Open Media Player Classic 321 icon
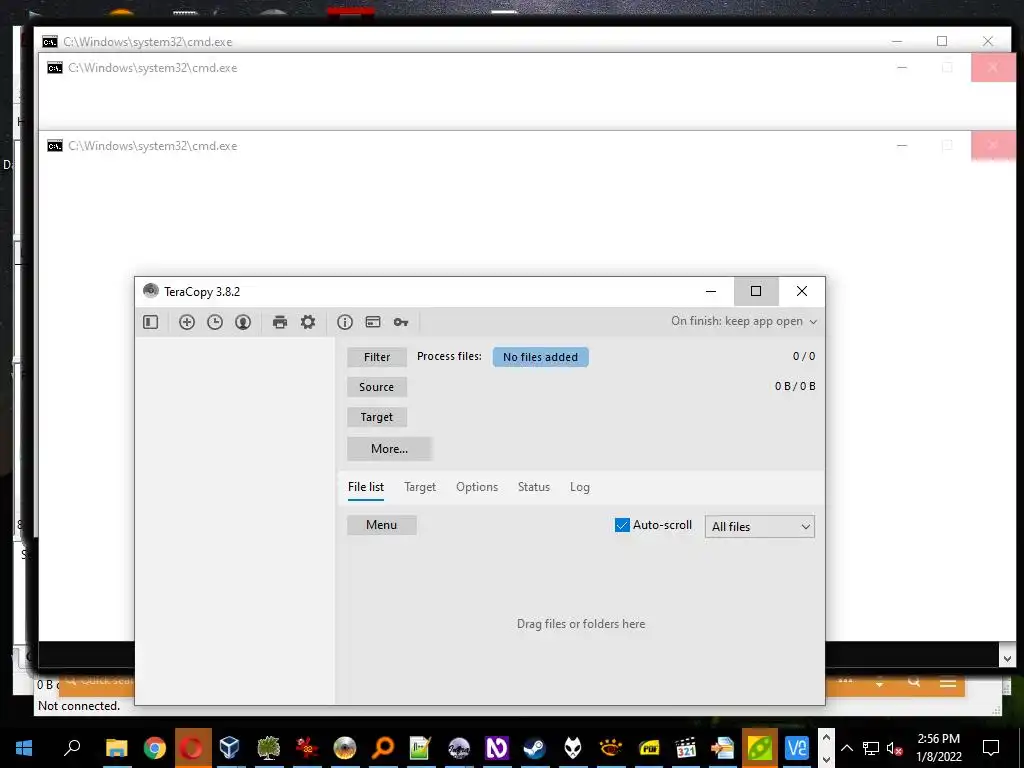This screenshot has height=768, width=1024. click(686, 748)
